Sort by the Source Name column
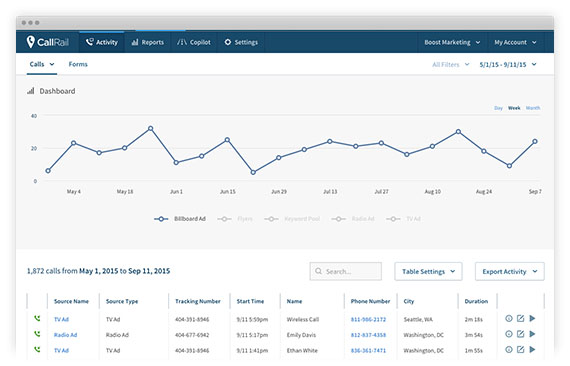 (71, 301)
